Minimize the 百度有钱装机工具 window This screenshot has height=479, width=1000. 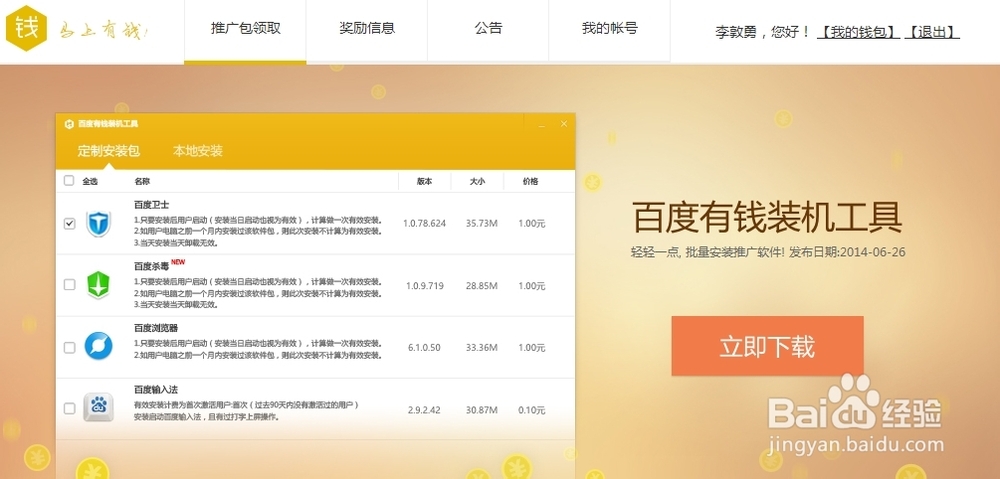541,124
